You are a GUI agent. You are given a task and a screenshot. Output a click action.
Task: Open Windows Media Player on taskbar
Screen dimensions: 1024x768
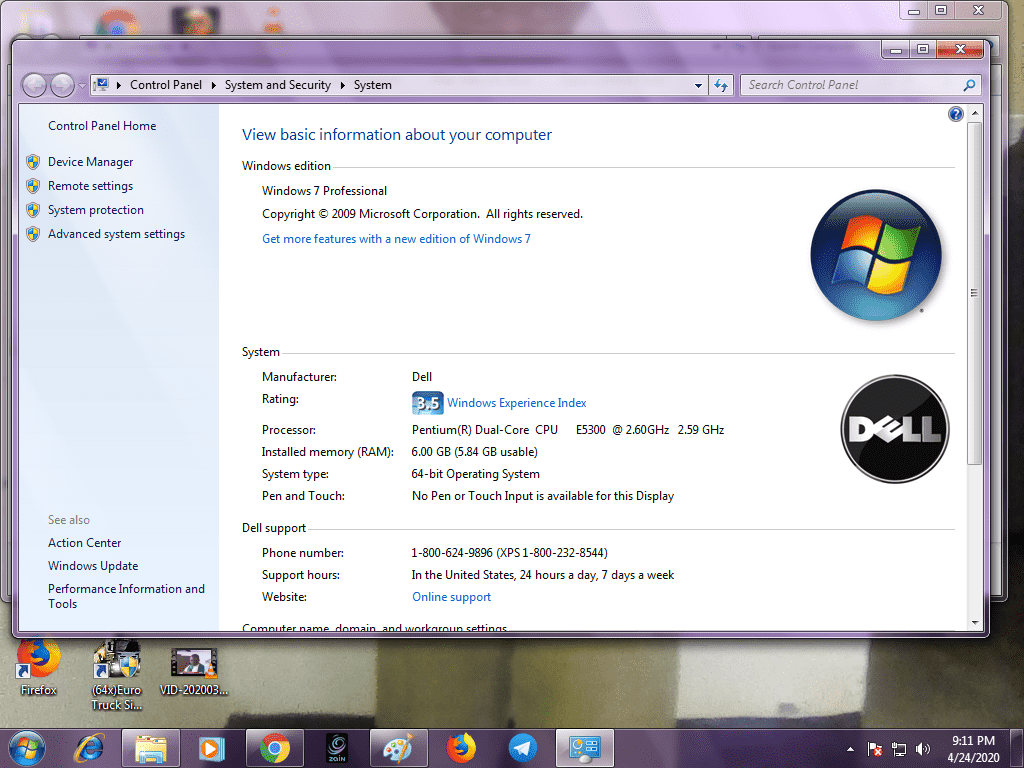coord(212,748)
